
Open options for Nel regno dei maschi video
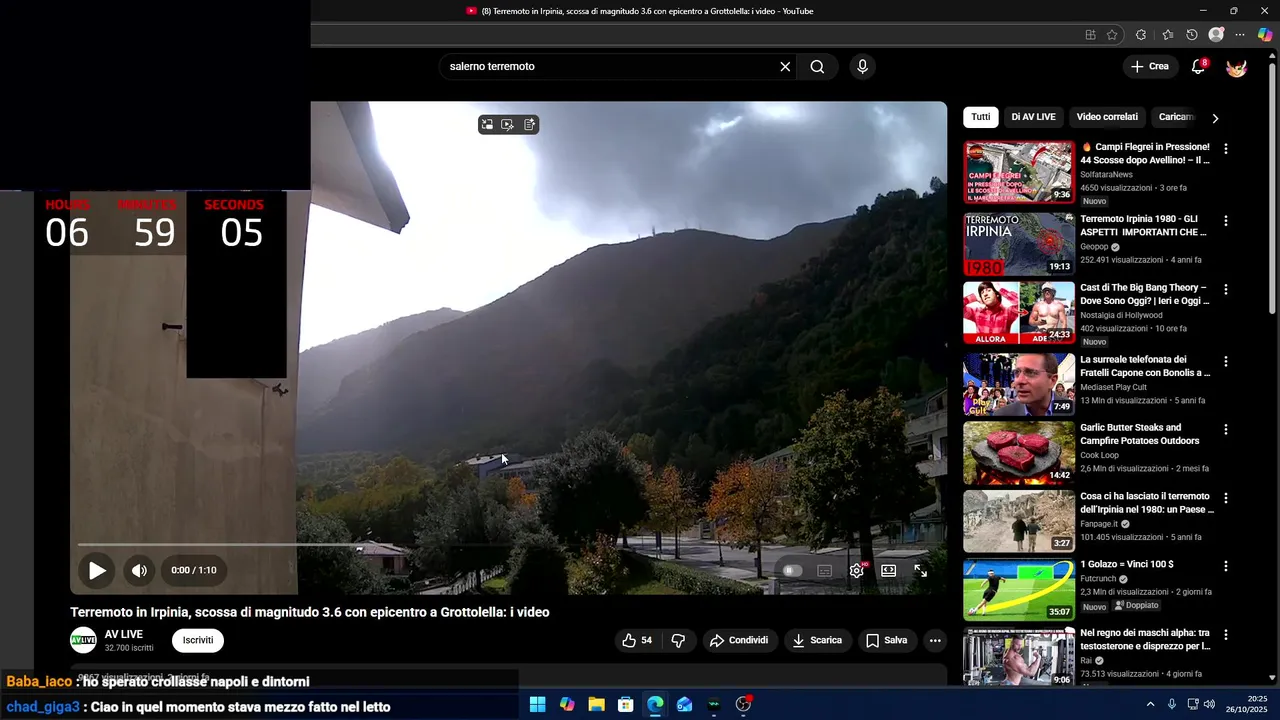[x=1226, y=634]
